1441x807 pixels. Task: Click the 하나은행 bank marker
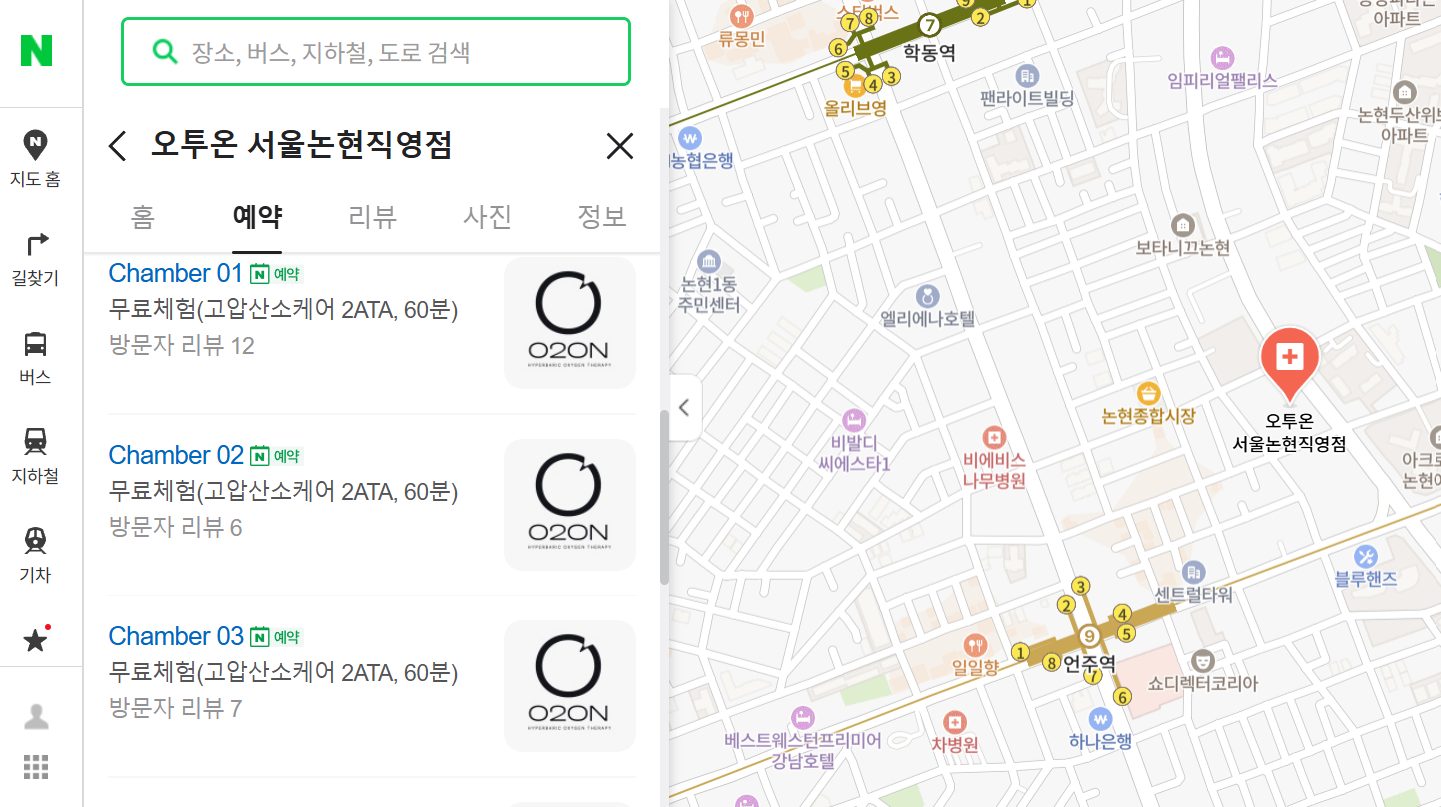[1100, 718]
